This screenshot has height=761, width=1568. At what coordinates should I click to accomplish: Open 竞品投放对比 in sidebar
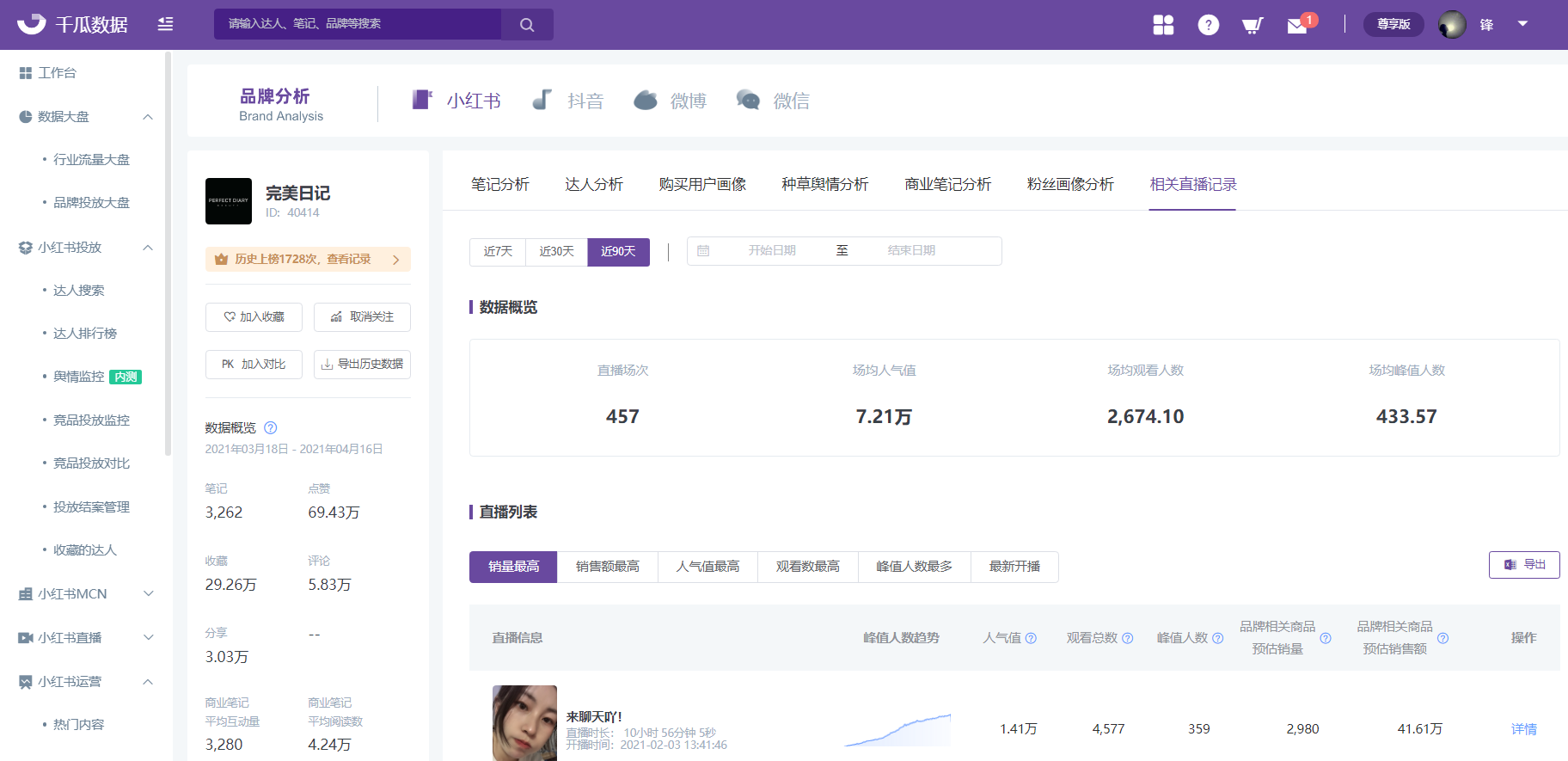(x=91, y=463)
